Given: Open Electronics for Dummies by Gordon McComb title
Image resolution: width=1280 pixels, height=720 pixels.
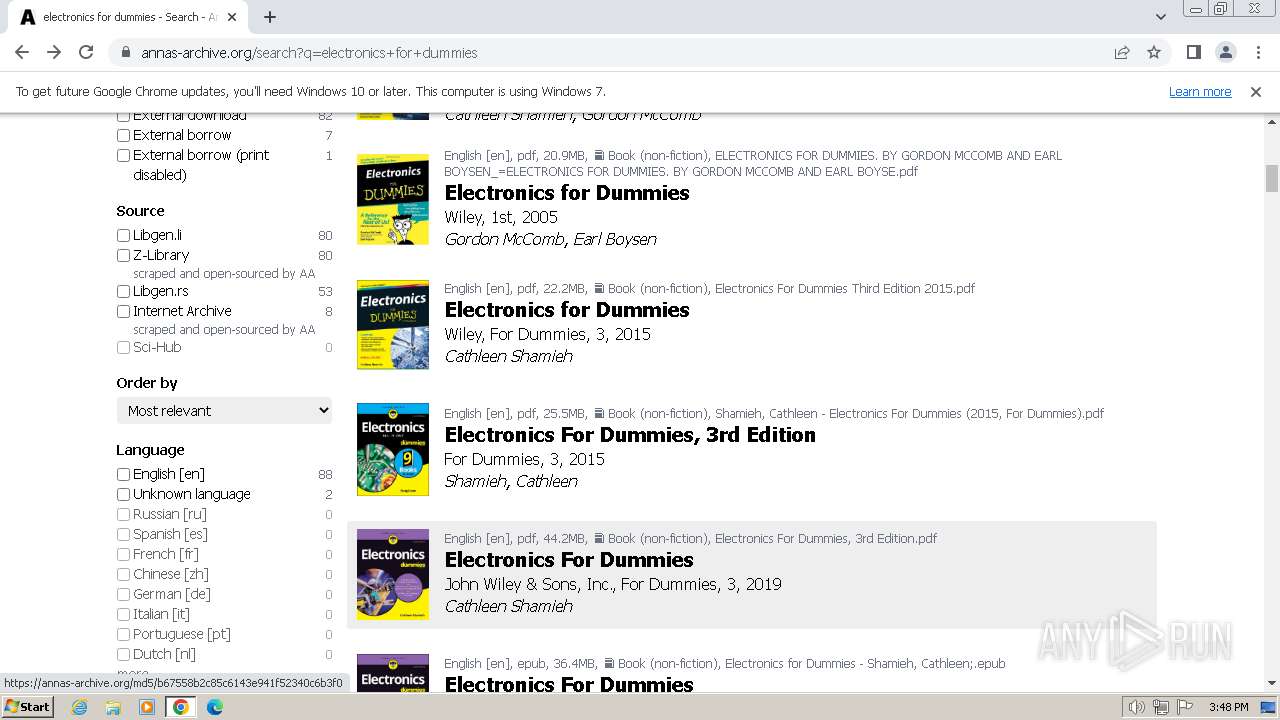Looking at the screenshot, I should pos(567,193).
